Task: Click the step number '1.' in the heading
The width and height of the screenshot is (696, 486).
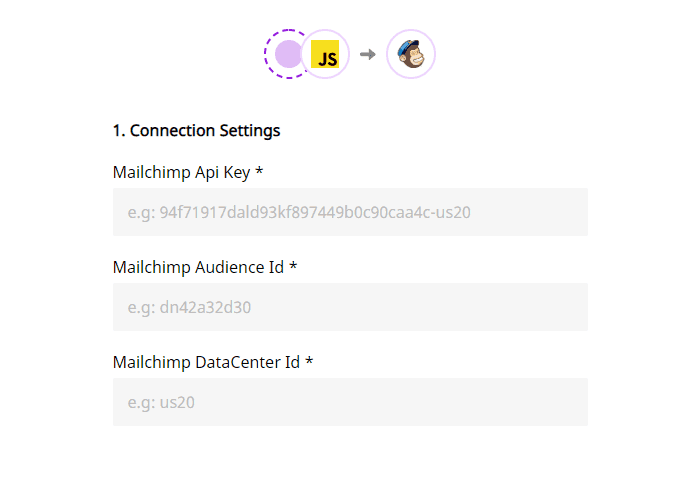Action: (119, 130)
